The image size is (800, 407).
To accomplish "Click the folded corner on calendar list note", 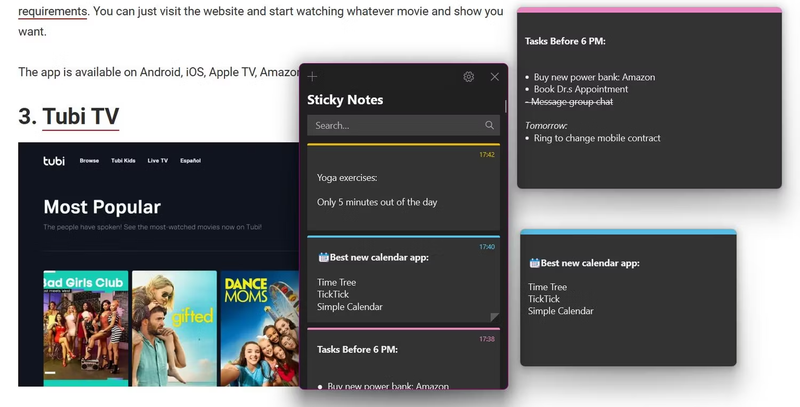I will [494, 317].
